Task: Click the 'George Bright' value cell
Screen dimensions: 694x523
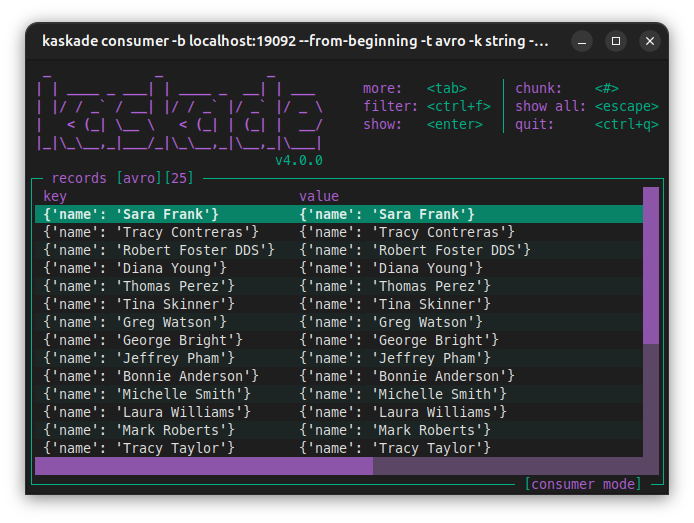Action: 399,340
